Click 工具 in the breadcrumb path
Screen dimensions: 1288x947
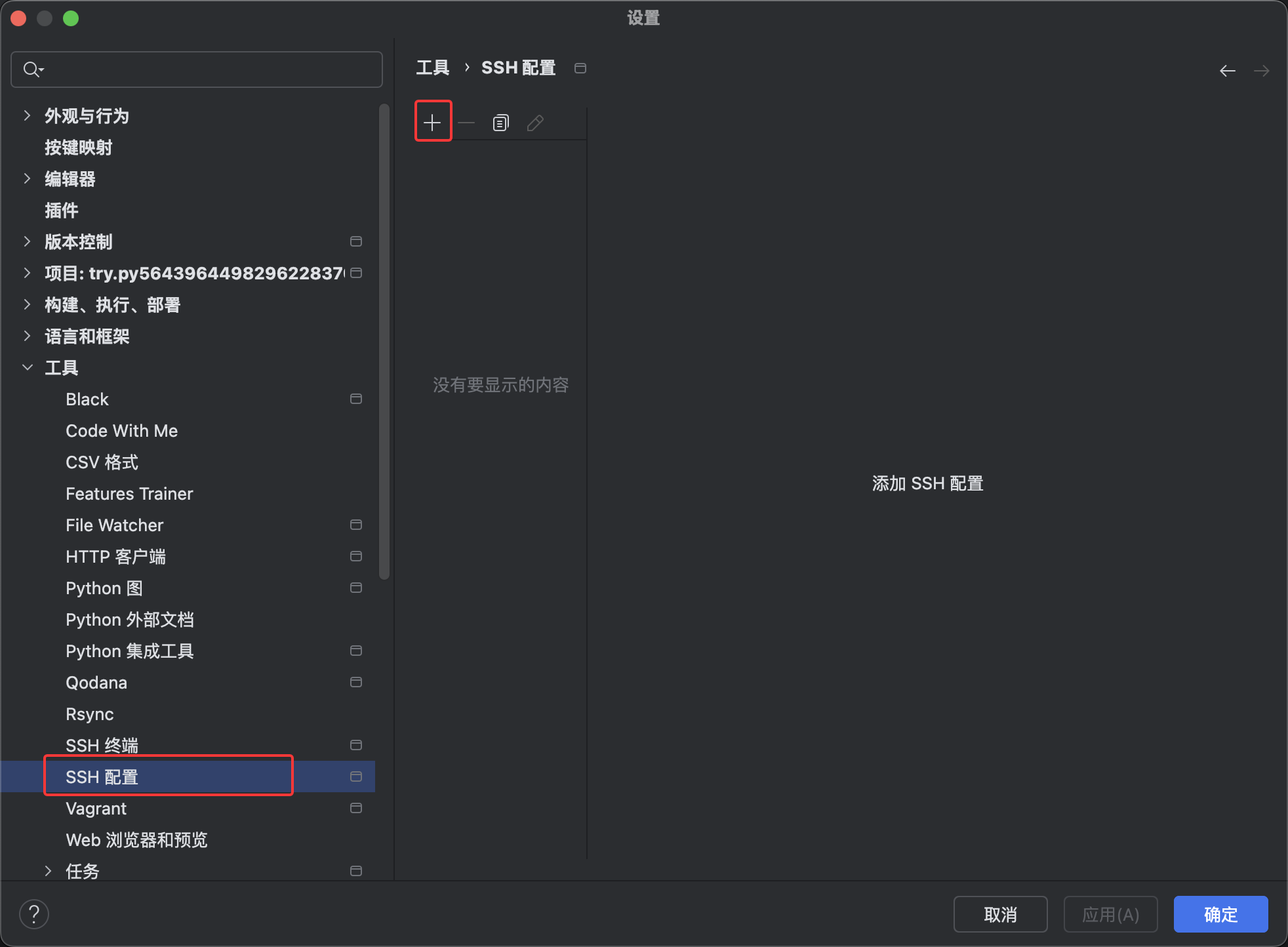[433, 67]
